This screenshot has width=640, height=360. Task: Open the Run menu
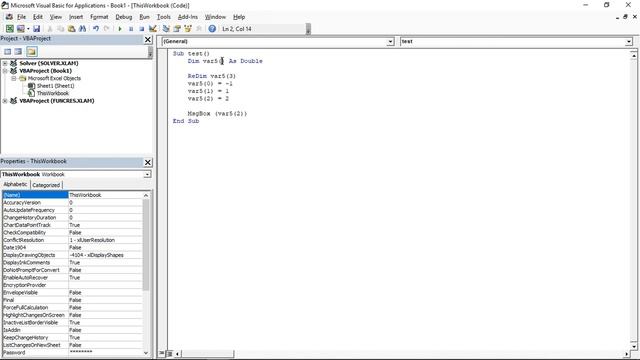[144, 17]
